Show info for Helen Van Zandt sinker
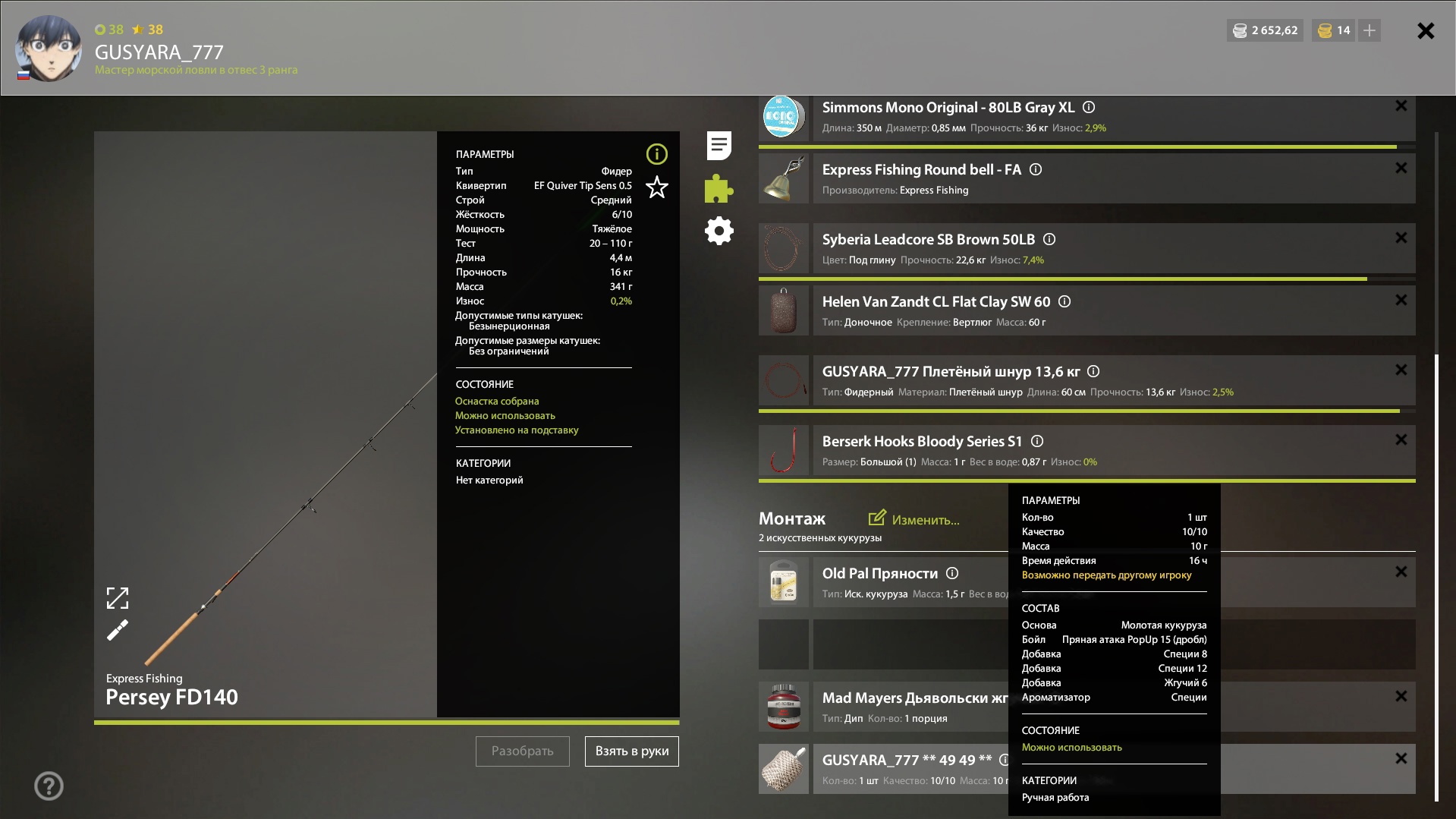This screenshot has width=1456, height=819. point(1064,302)
